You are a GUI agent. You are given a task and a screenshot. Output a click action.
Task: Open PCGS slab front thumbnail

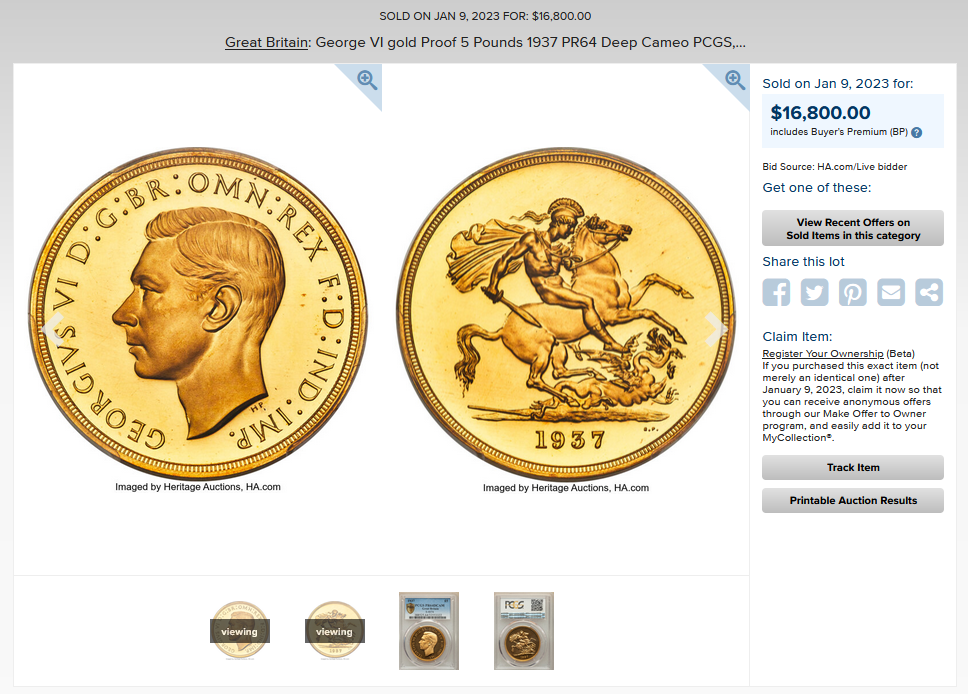(429, 630)
